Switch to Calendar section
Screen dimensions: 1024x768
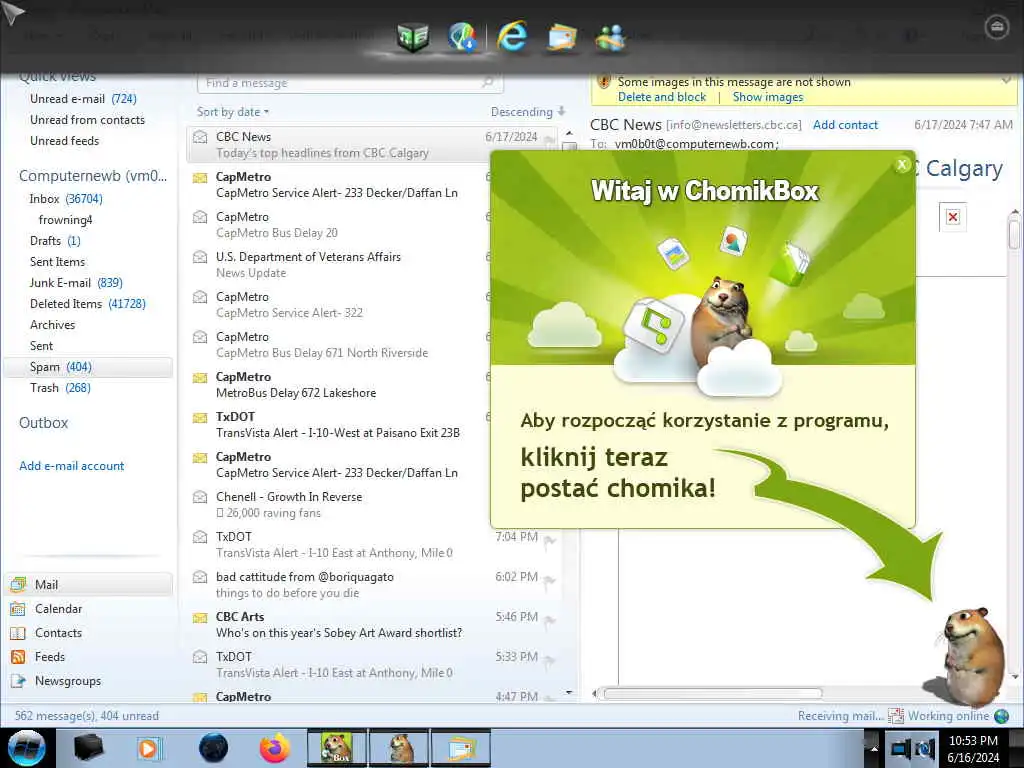coord(59,609)
